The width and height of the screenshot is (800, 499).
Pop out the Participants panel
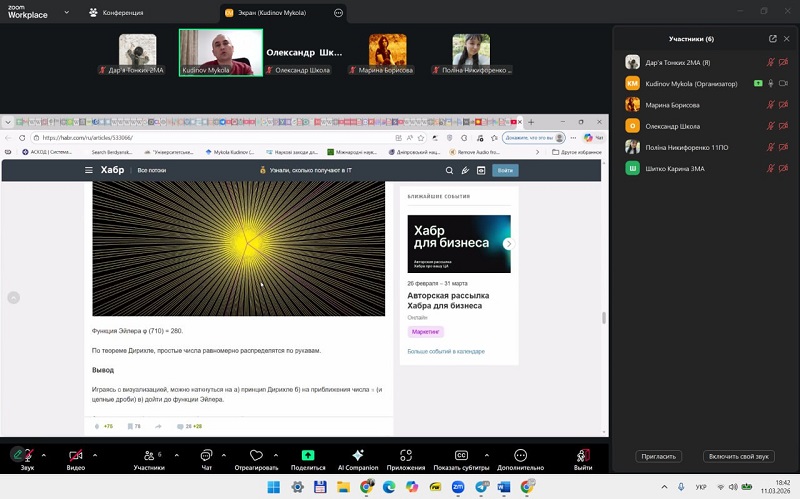(772, 39)
